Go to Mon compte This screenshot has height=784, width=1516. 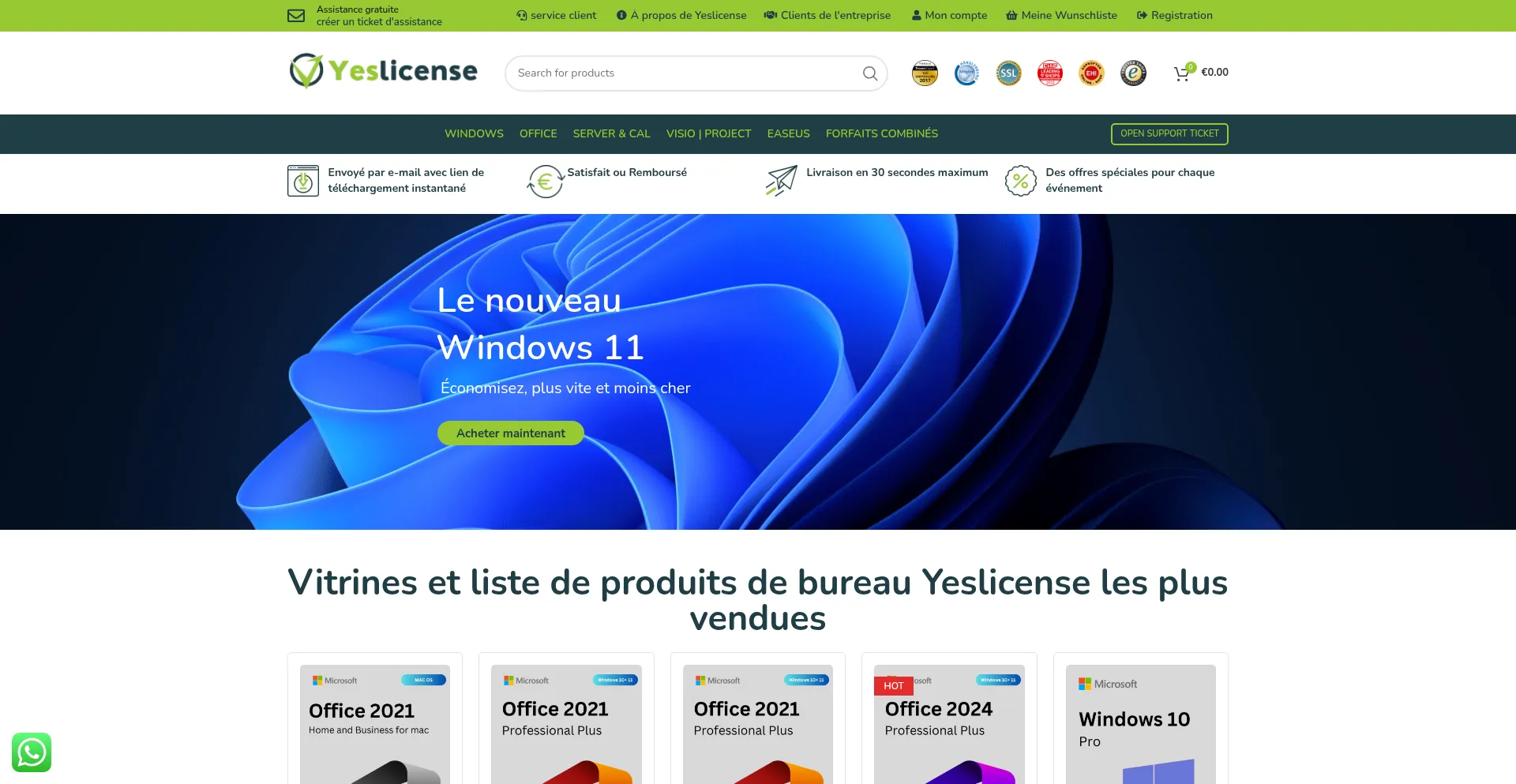(949, 15)
